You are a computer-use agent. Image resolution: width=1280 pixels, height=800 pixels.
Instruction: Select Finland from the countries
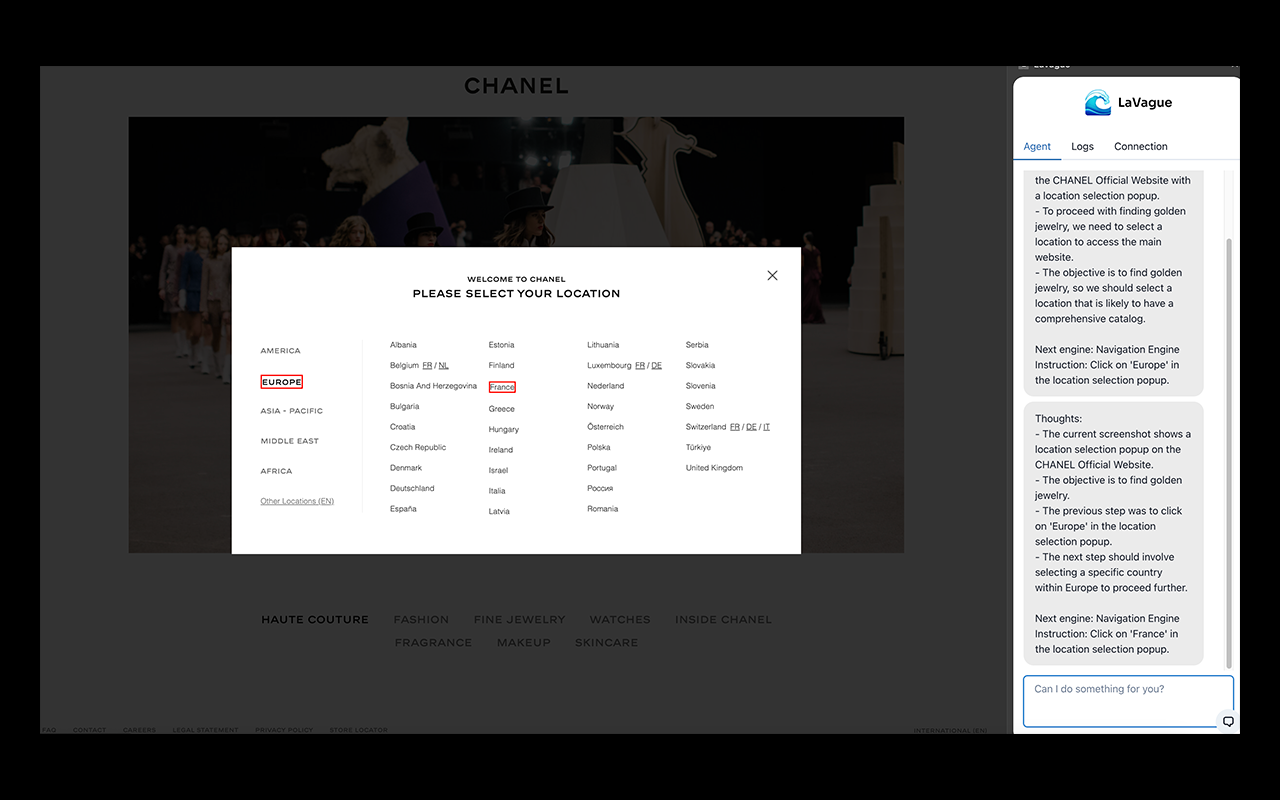[501, 366]
